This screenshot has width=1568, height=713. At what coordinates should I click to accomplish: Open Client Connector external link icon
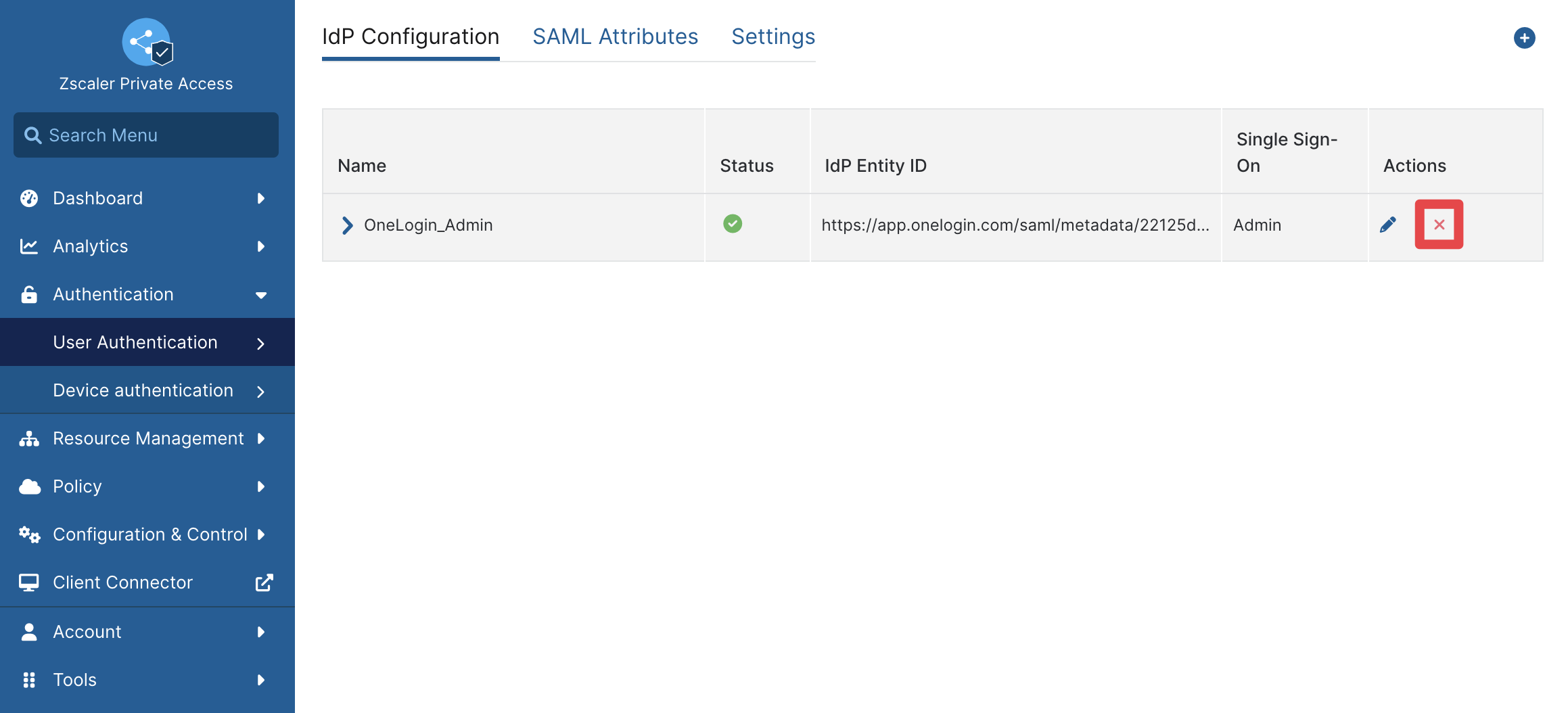point(264,582)
